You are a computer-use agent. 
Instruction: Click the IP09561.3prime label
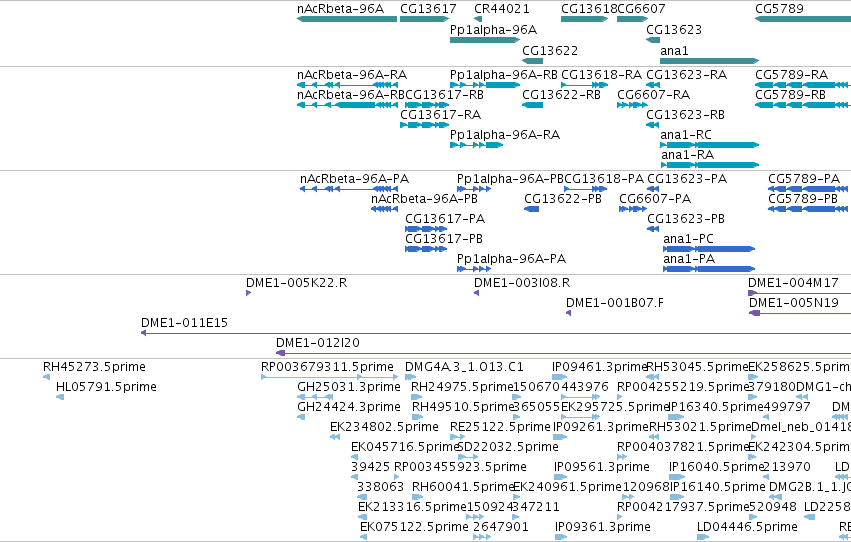602,467
